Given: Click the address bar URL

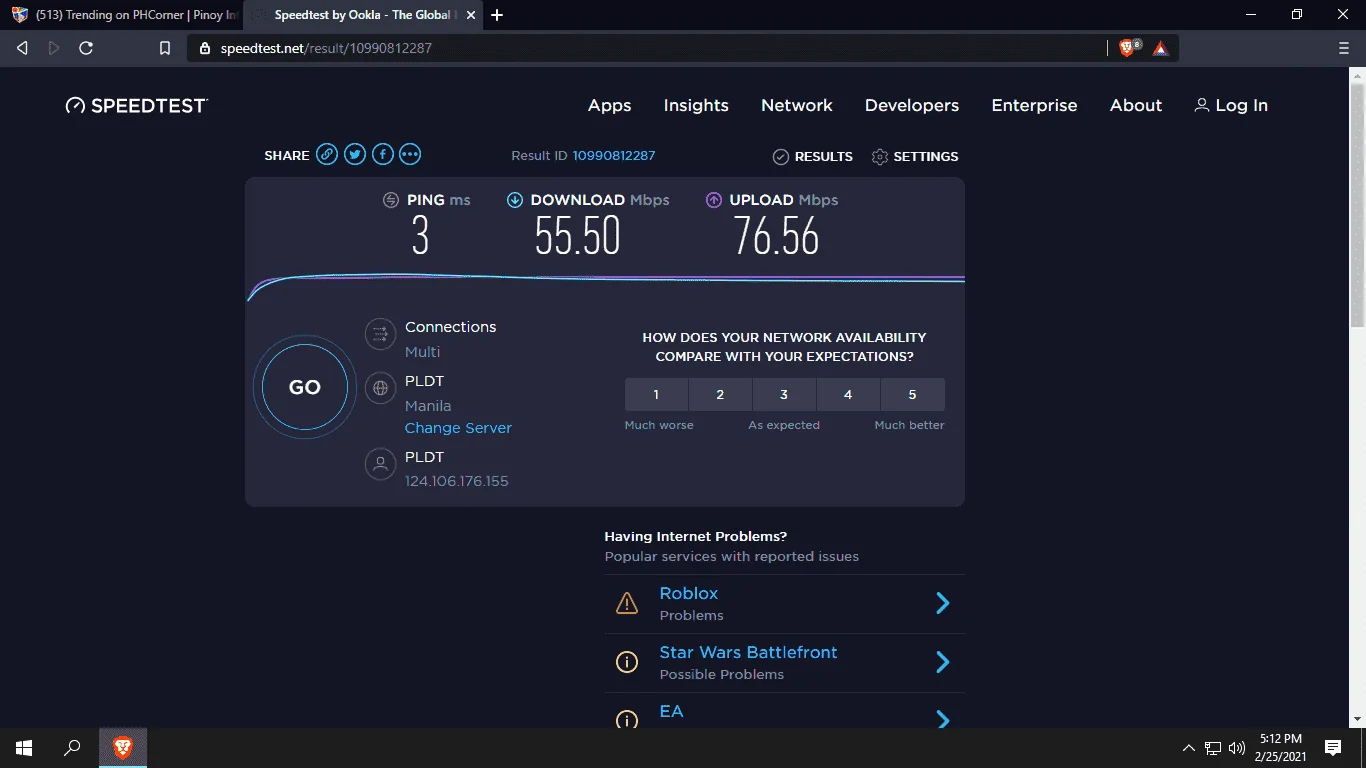Looking at the screenshot, I should pos(326,48).
